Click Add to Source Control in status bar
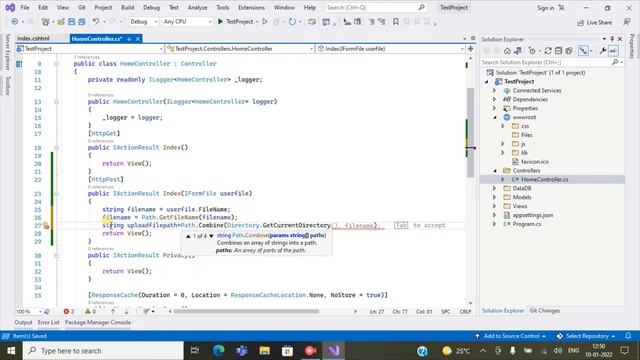 pos(511,336)
